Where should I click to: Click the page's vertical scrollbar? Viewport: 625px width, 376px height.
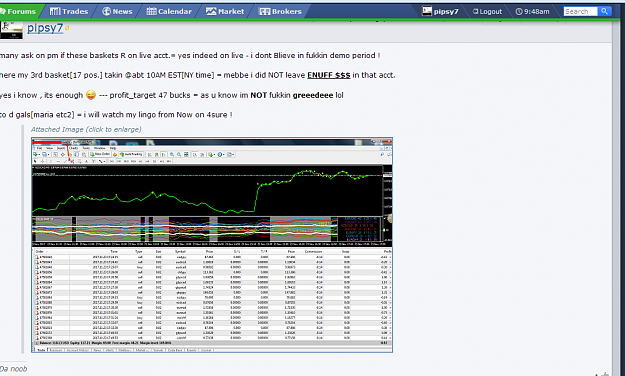point(616,199)
